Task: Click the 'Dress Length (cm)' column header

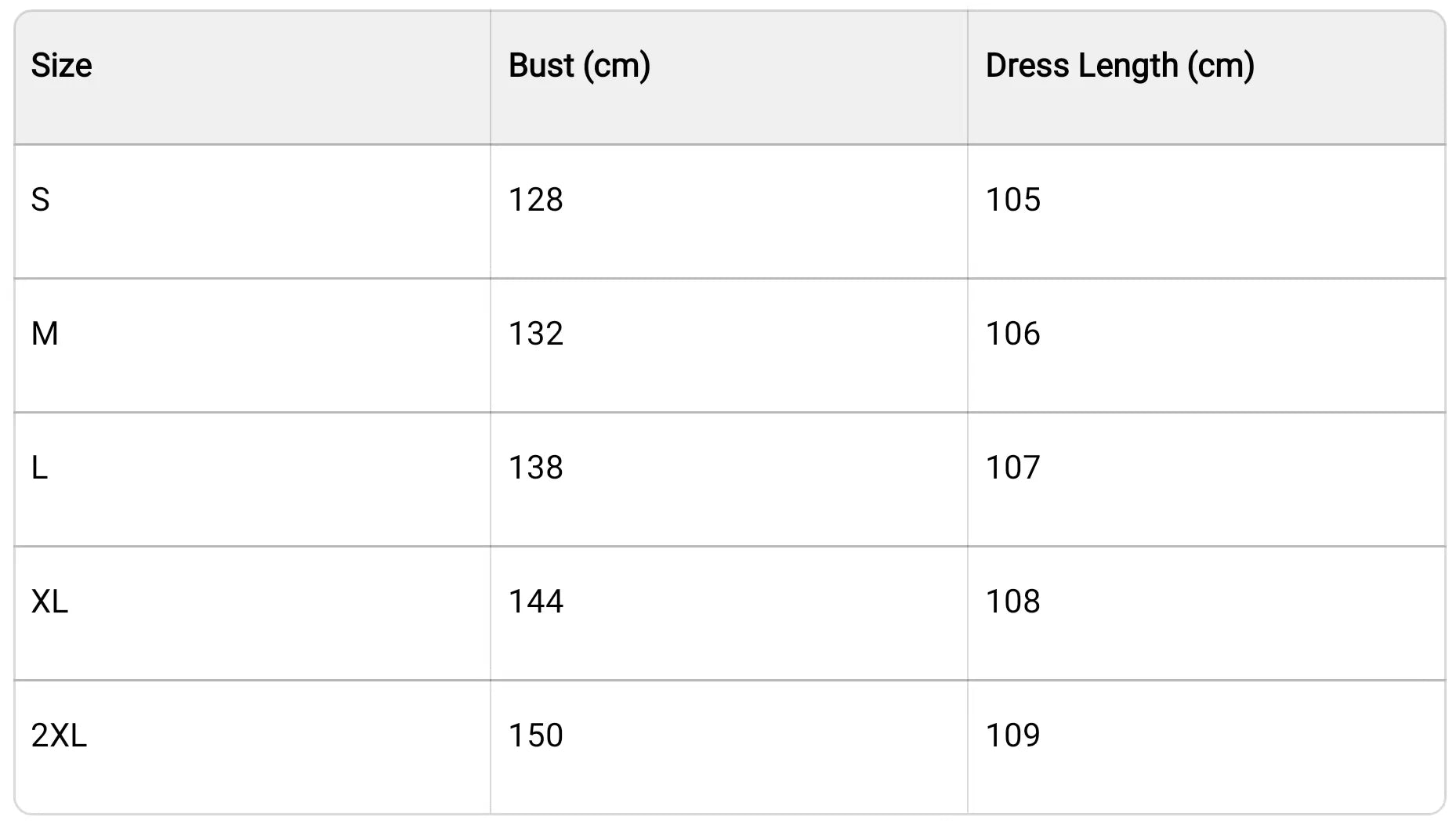Action: 1119,66
